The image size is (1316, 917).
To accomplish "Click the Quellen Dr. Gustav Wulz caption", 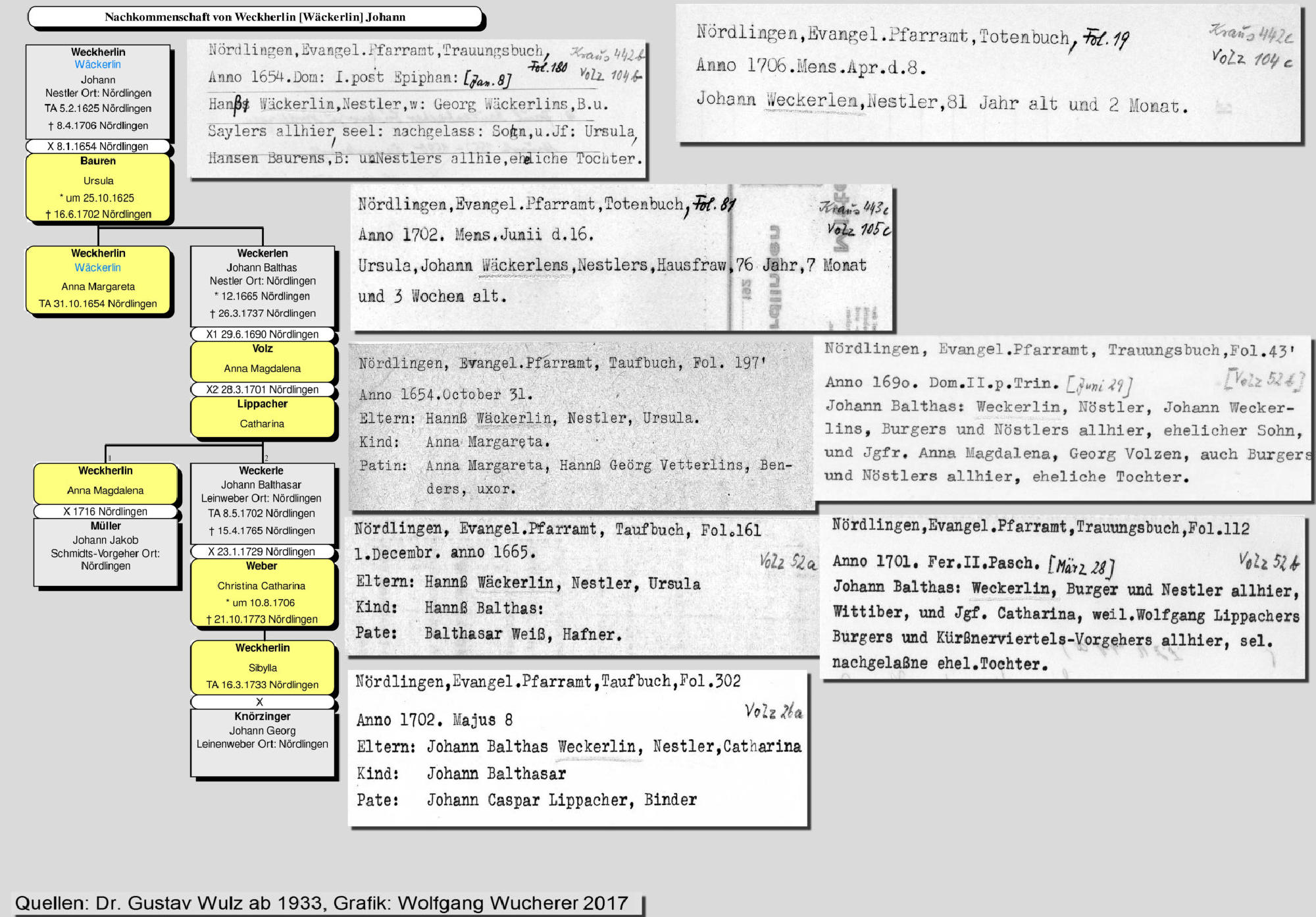I will tap(322, 903).
